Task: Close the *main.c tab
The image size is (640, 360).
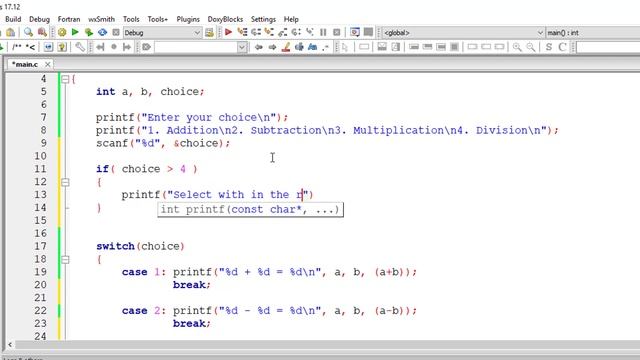Action: coord(48,64)
